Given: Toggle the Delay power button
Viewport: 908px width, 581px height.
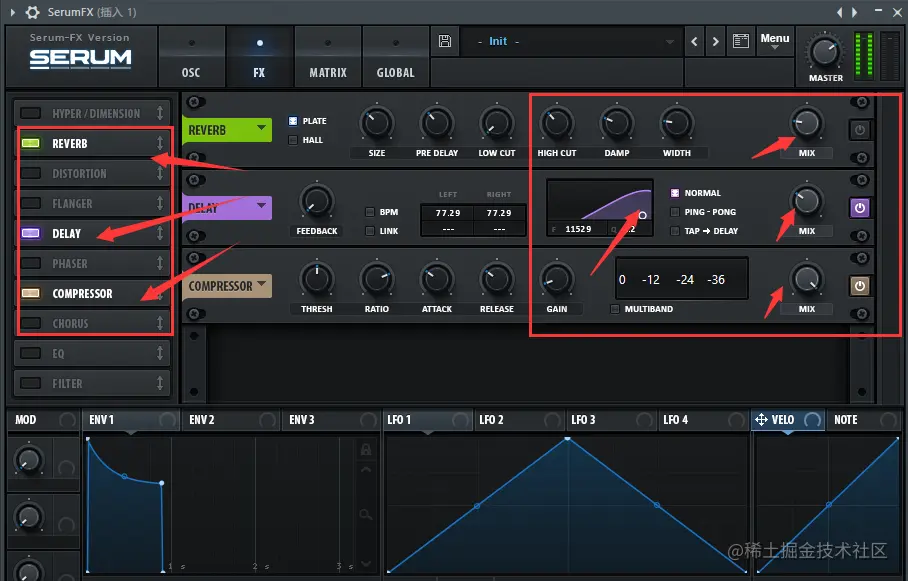Looking at the screenshot, I should pyautogui.click(x=860, y=208).
